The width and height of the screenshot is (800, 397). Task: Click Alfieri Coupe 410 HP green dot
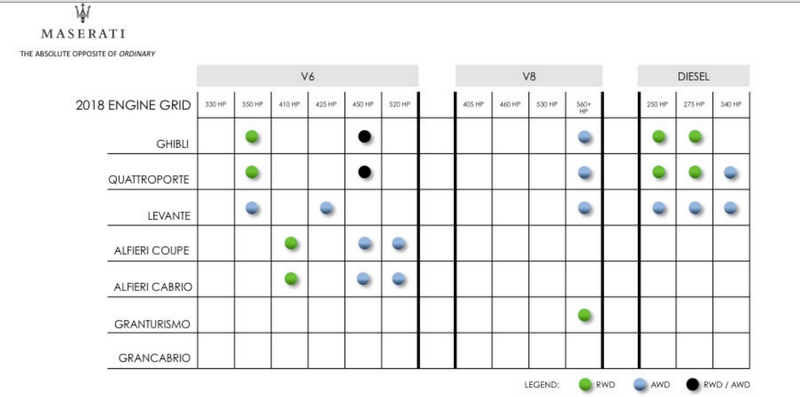pyautogui.click(x=291, y=243)
